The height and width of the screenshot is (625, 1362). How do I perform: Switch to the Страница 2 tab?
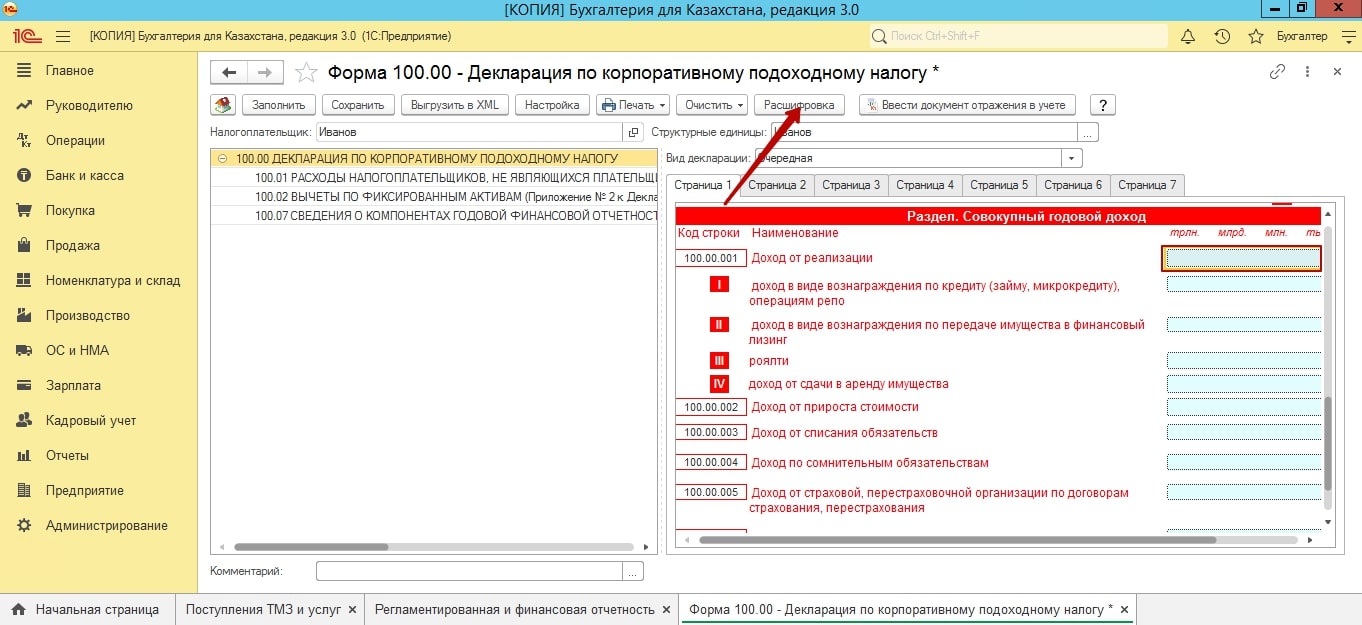pyautogui.click(x=777, y=185)
